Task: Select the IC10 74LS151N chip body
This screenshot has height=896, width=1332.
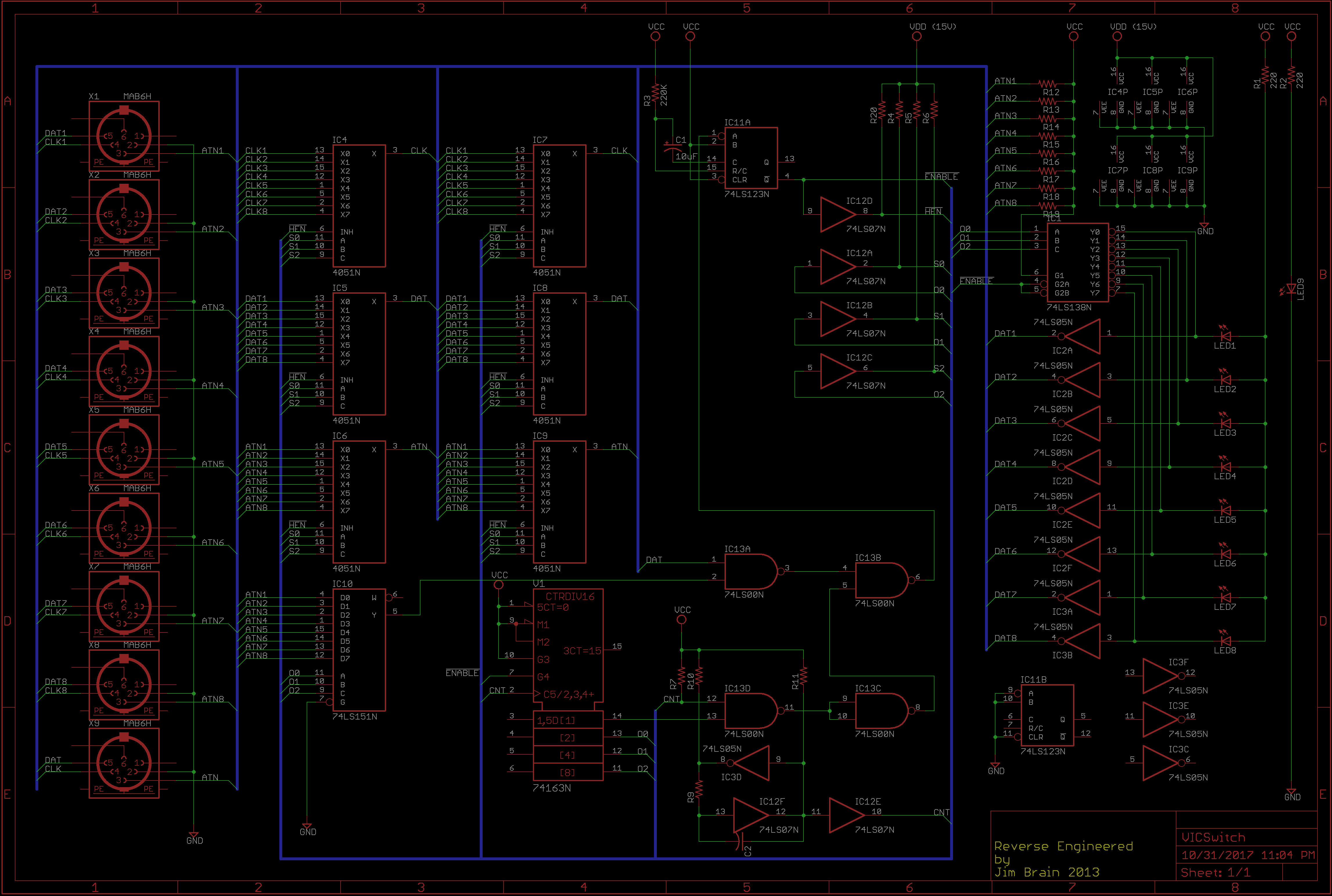Action: pyautogui.click(x=359, y=650)
